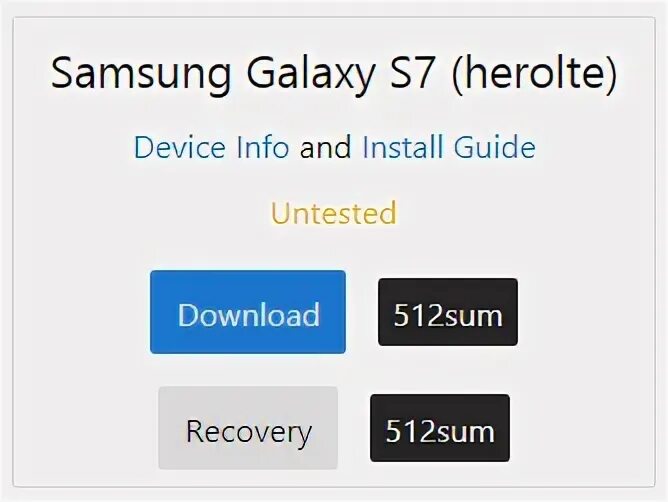Click "herolte" codename in the title

[534, 73]
